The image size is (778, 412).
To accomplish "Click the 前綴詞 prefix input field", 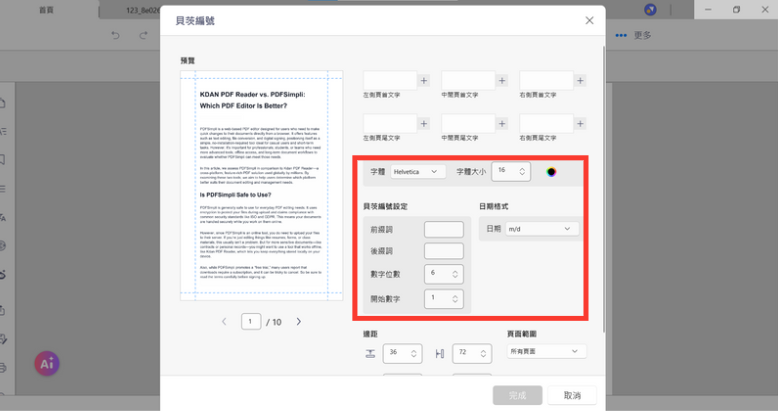I will 443,229.
